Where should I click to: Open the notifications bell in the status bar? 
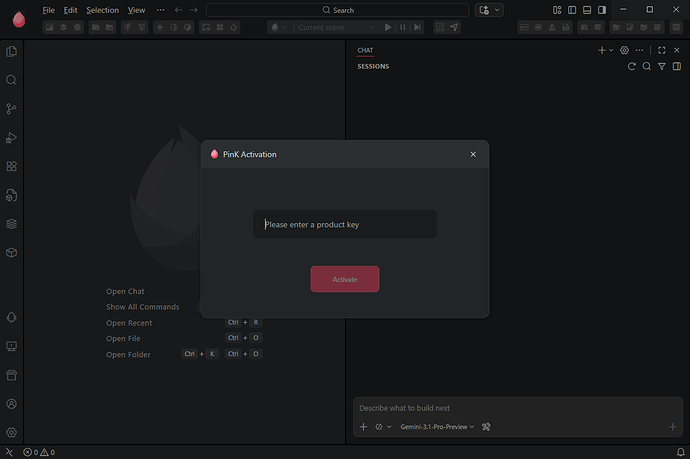point(680,452)
